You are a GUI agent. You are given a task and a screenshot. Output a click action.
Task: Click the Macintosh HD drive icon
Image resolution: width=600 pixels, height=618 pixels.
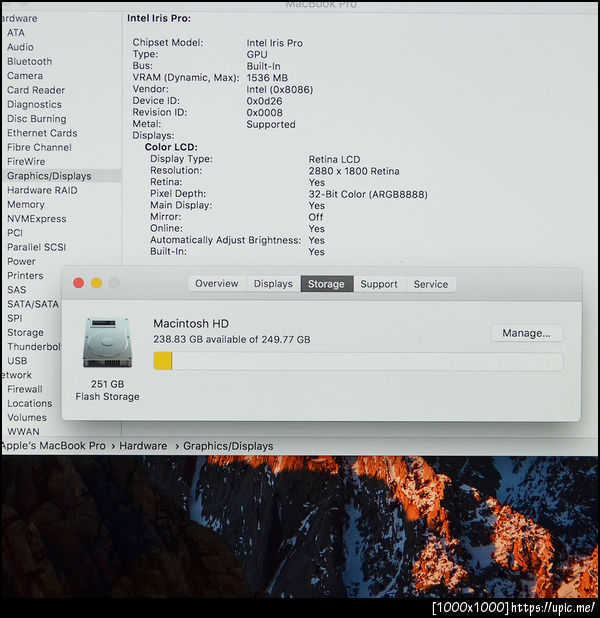[107, 342]
